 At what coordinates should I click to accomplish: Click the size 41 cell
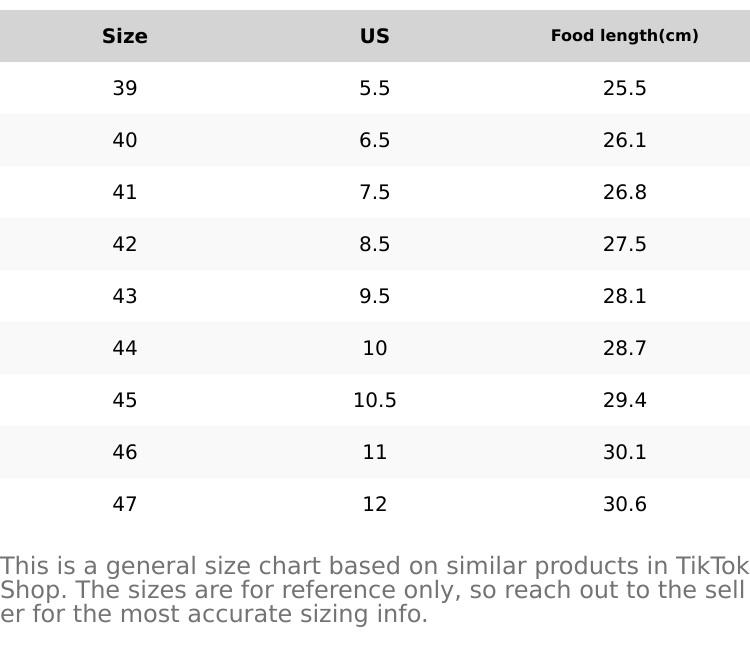tap(125, 192)
